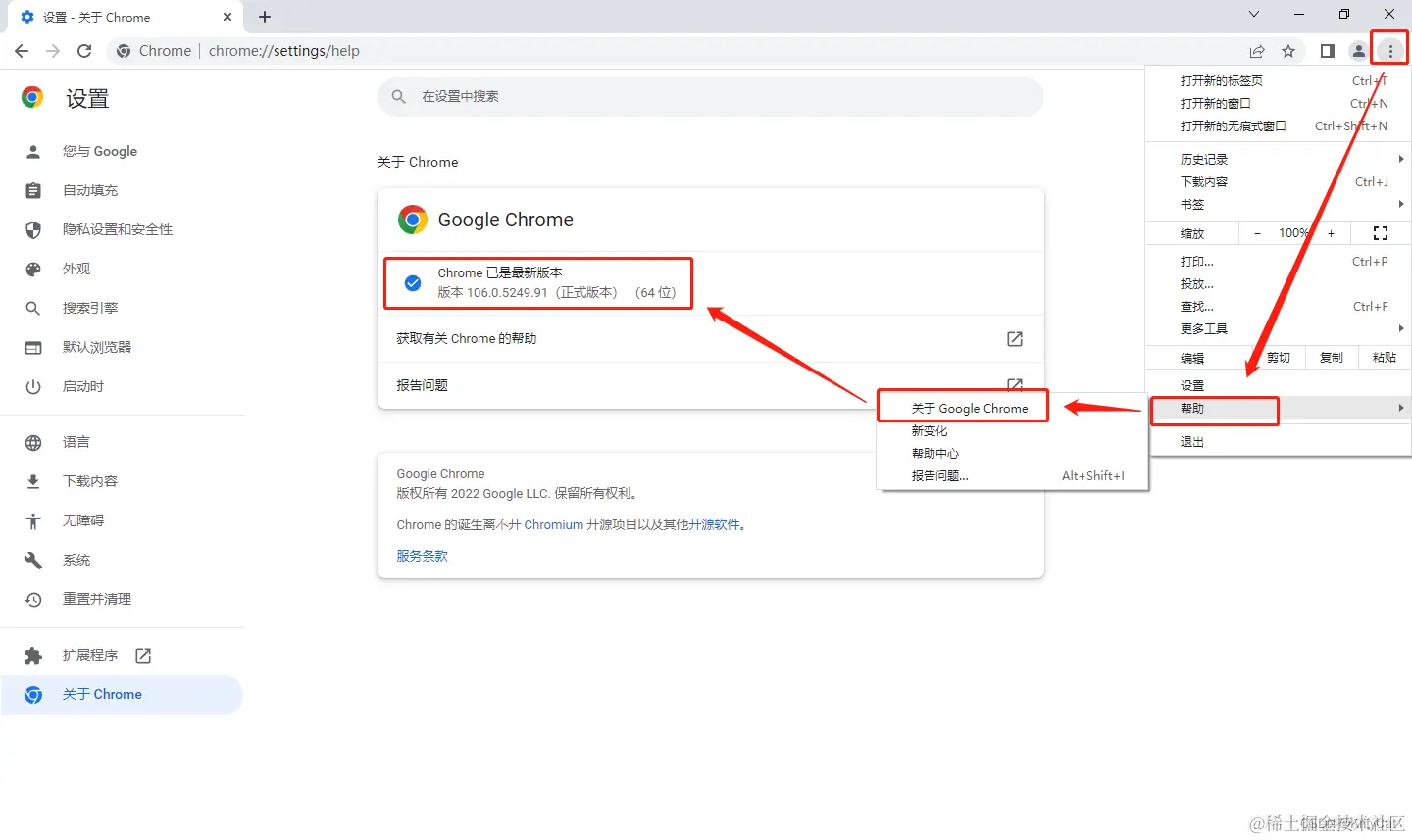1412x840 pixels.
Task: Click the share page icon in address bar
Action: (x=1257, y=51)
